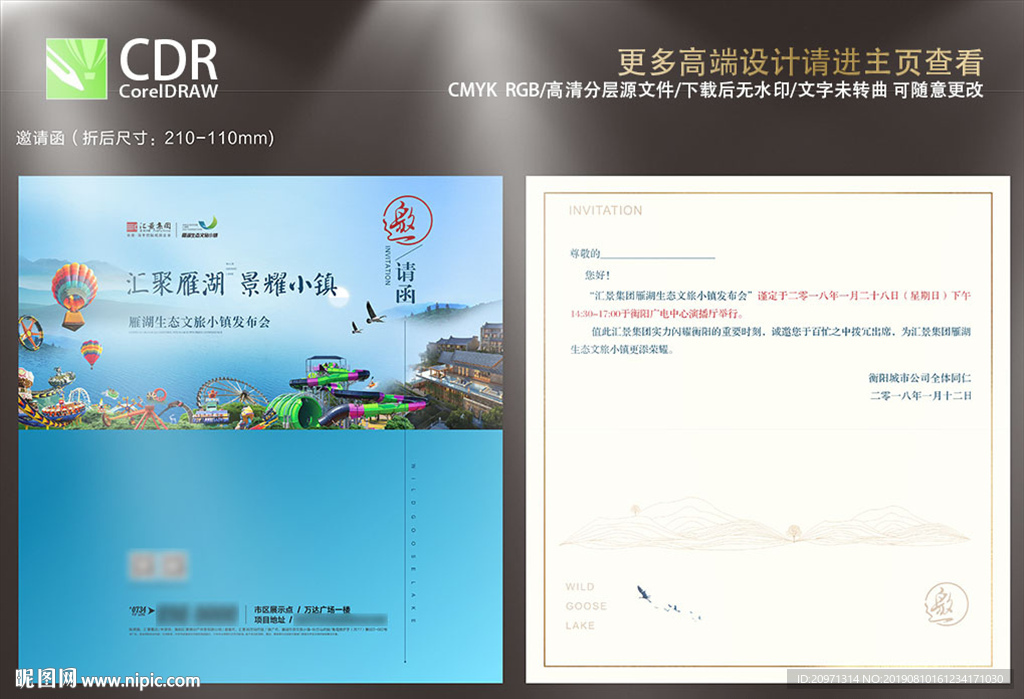Click the "WILD" word on inner page
Image resolution: width=1024 pixels, height=699 pixels.
pos(580,587)
